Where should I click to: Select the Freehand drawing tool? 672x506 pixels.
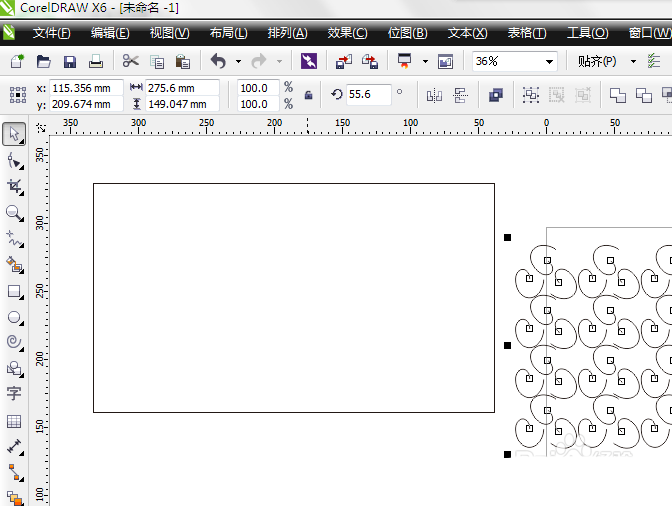pos(15,239)
